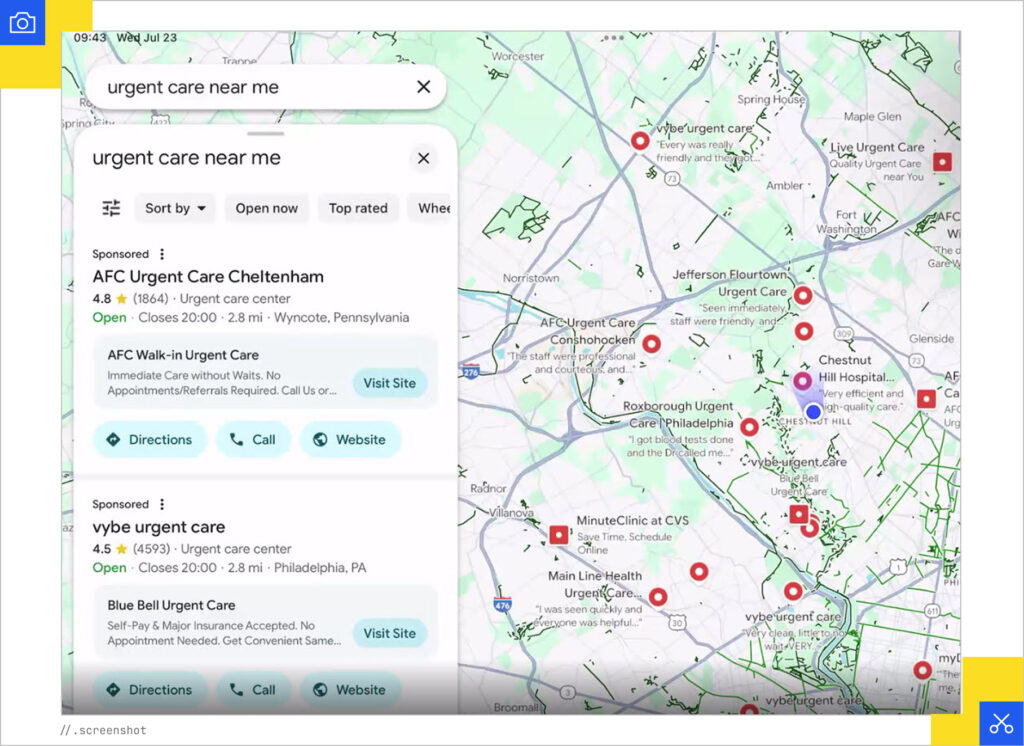Toggle the Top rated filter chip
The width and height of the screenshot is (1024, 746).
coord(358,208)
